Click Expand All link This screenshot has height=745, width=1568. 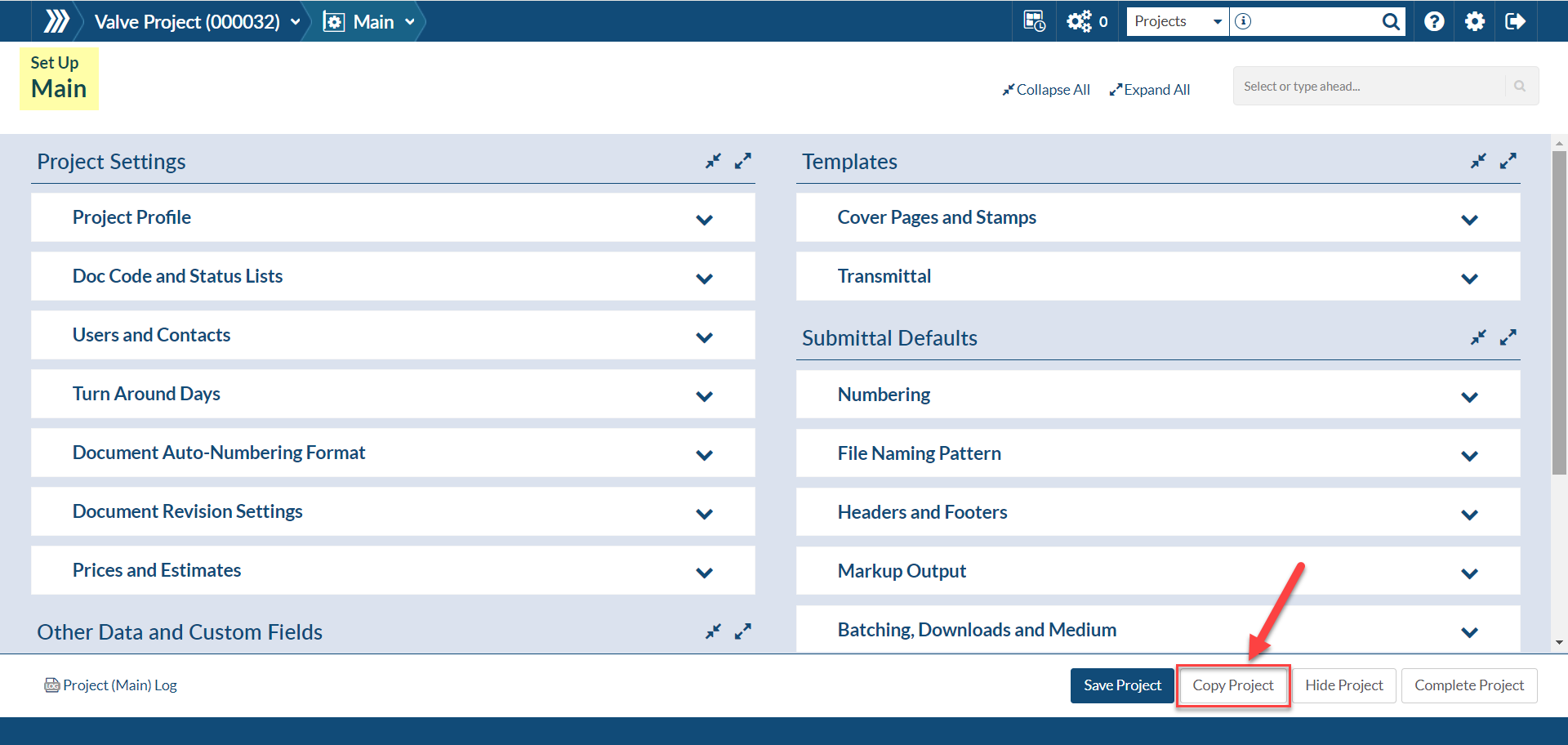point(1150,90)
